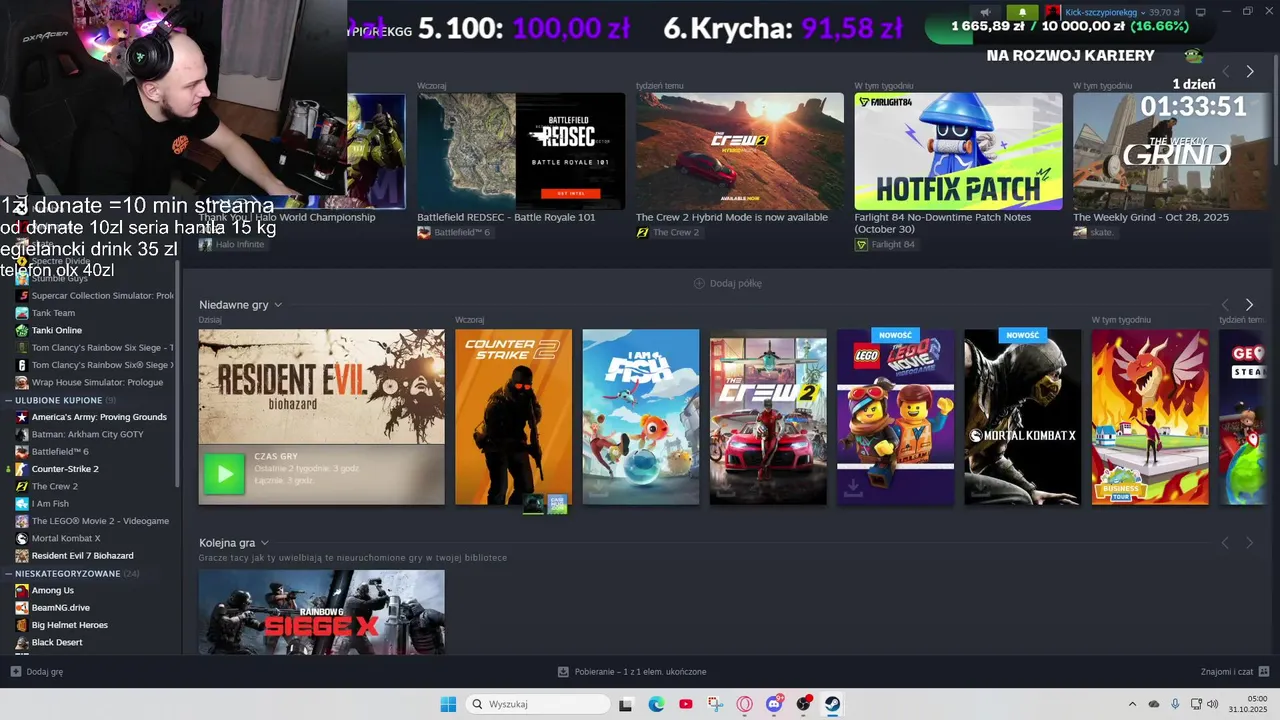Image resolution: width=1280 pixels, height=720 pixels.
Task: Go back in Niedawne gry shelf arrow
Action: point(1225,304)
